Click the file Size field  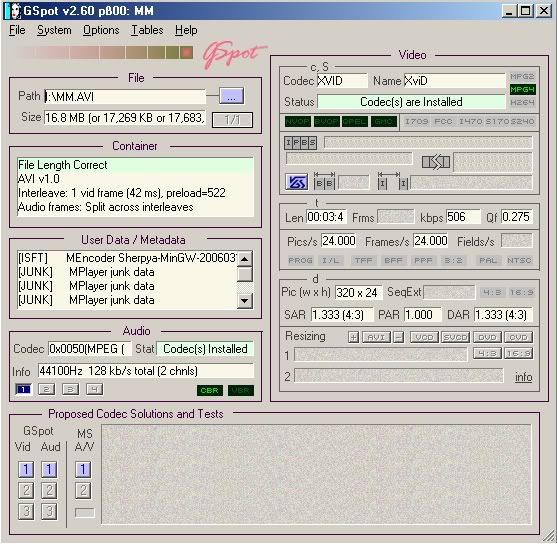point(125,118)
